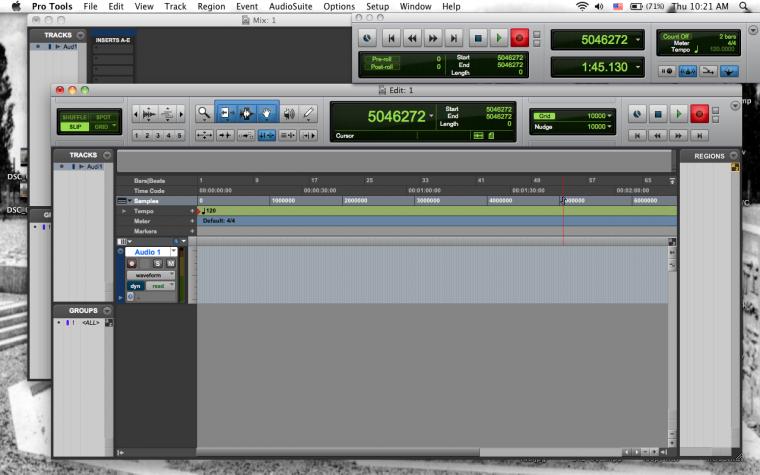Switch to Spot edit mode
The width and height of the screenshot is (760, 475).
tap(103, 117)
